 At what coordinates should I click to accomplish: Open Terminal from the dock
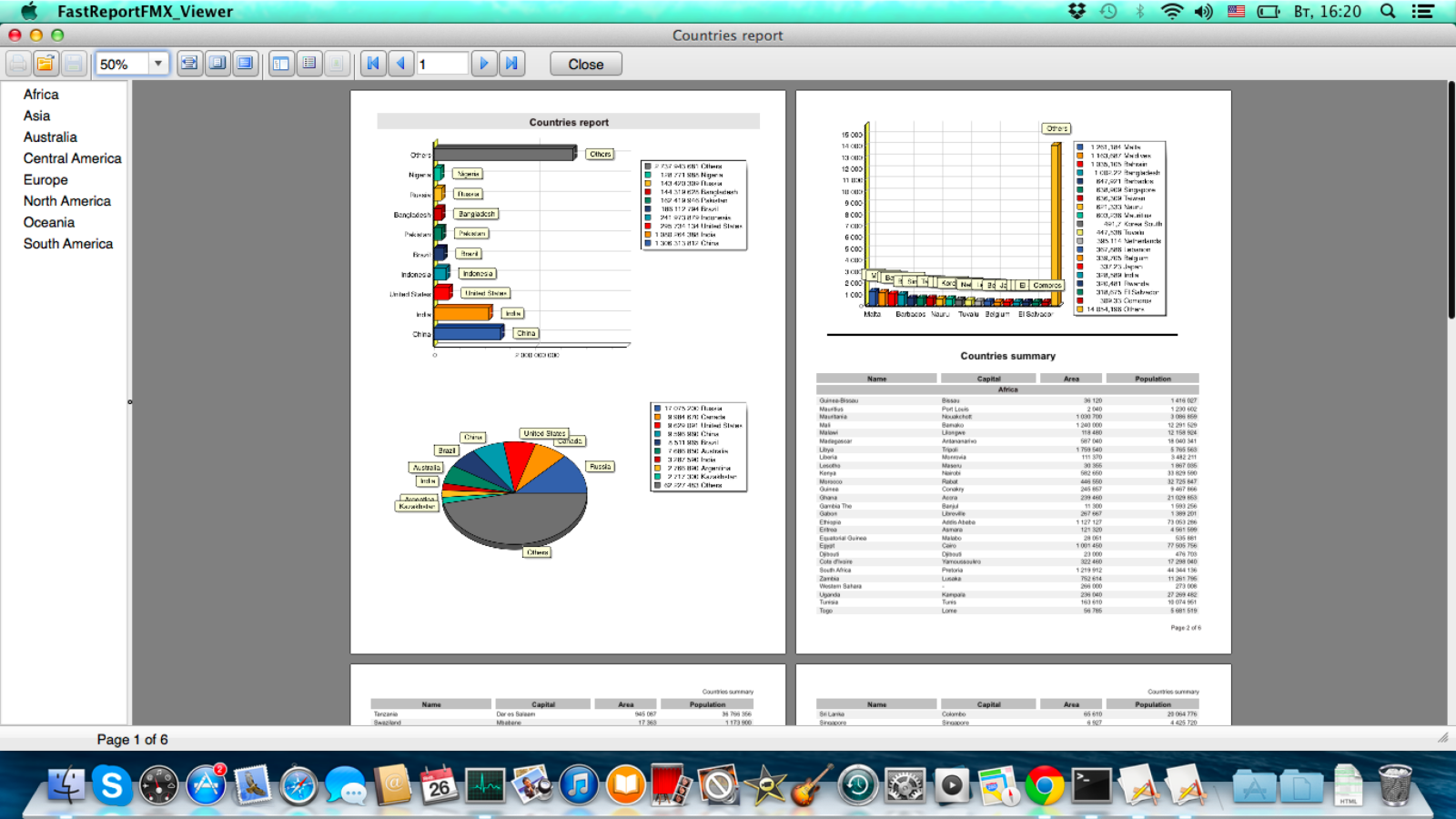(1091, 785)
